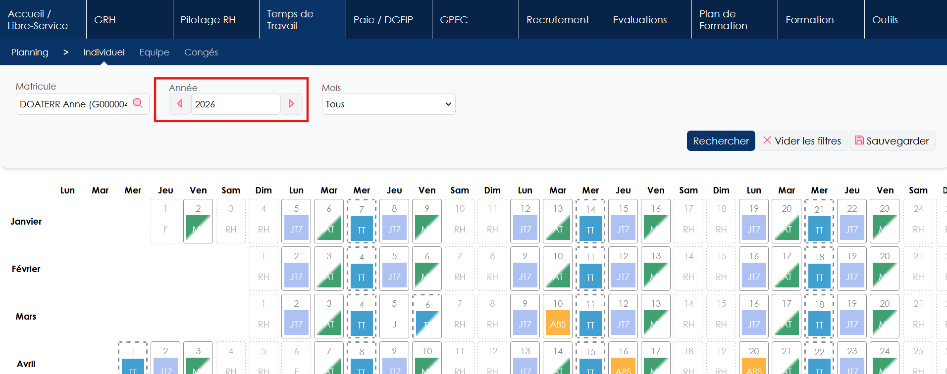Image resolution: width=947 pixels, height=374 pixels.
Task: Open the Recrutement menu
Action: point(557,19)
